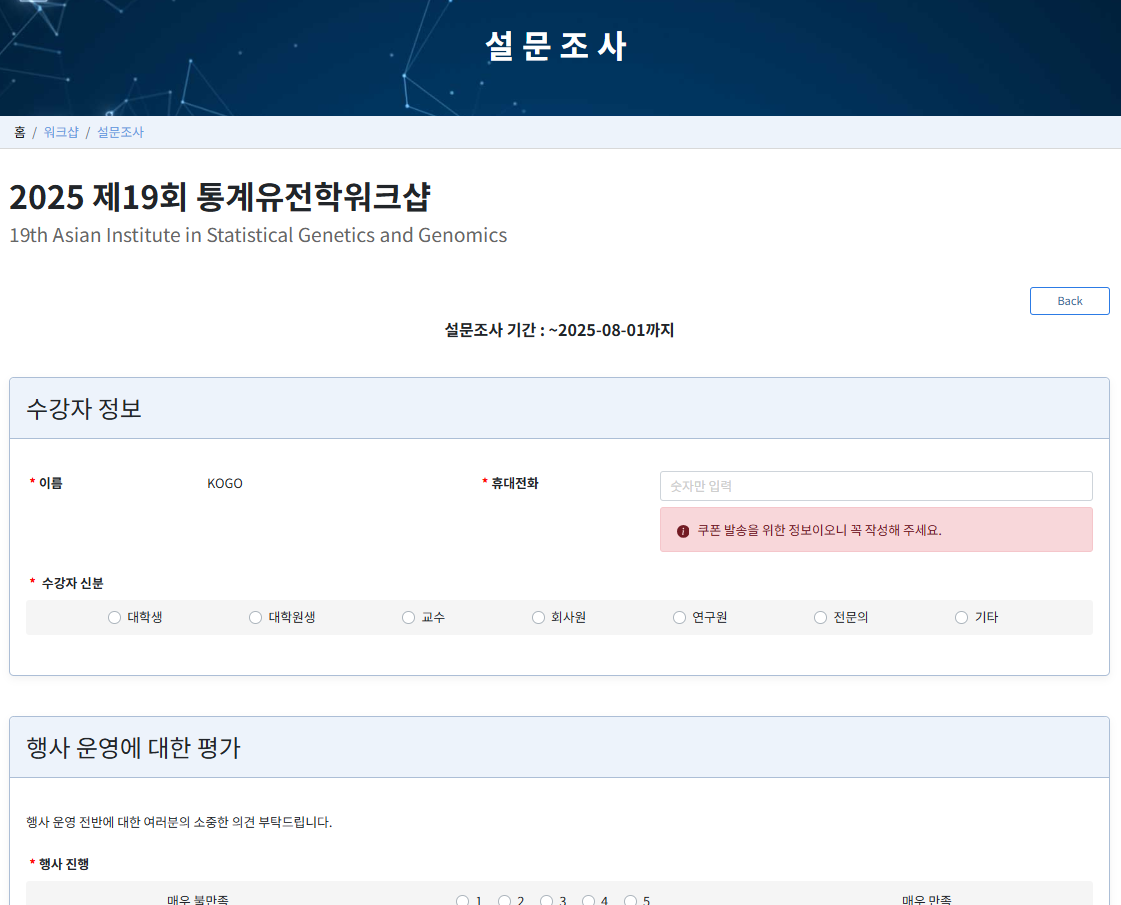
Task: Rate 행사 진행 as 5
Action: (631, 901)
